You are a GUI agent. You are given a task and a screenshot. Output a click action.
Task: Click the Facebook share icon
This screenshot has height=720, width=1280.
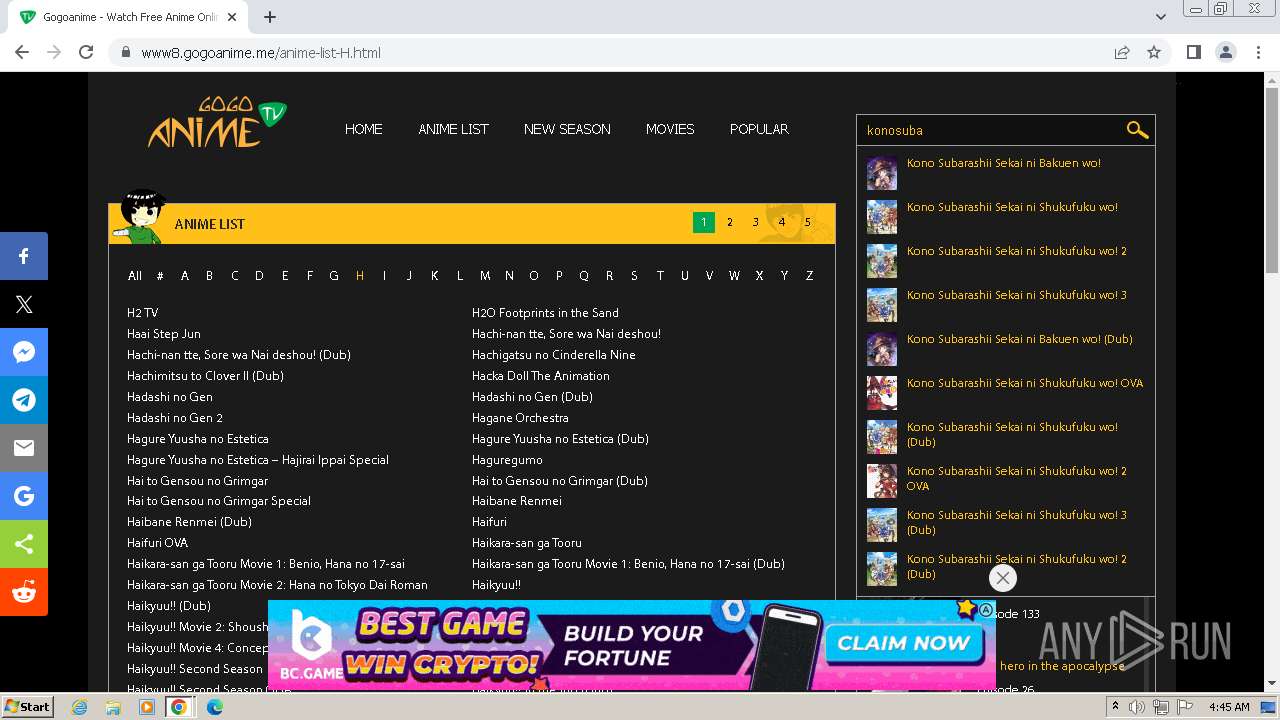pyautogui.click(x=24, y=256)
